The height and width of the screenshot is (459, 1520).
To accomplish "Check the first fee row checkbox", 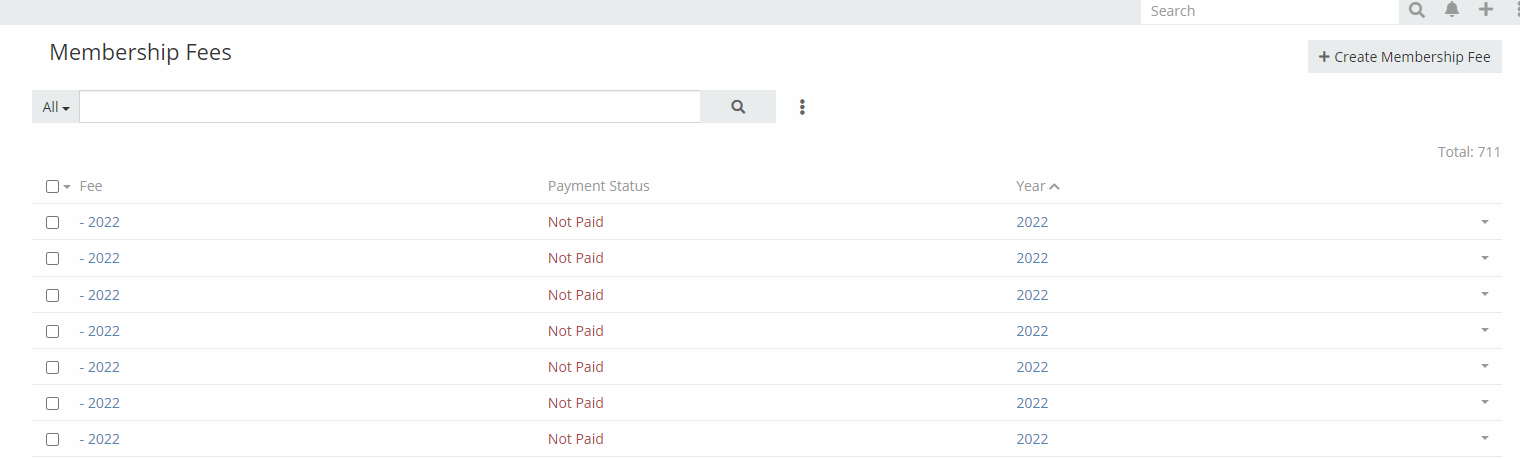I will (53, 223).
